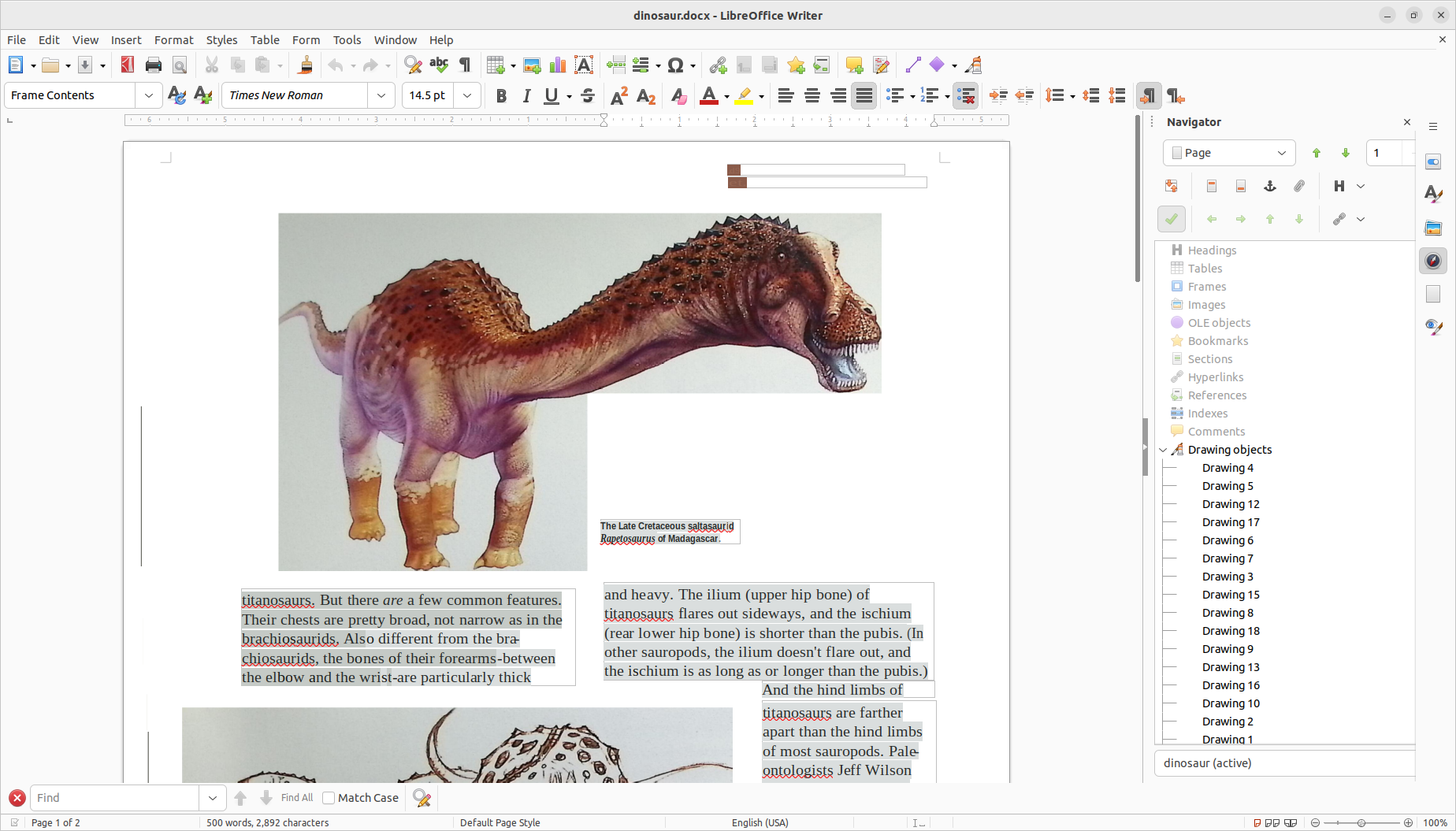This screenshot has width=1456, height=831.
Task: Insert a bookmark star icon
Action: point(796,65)
